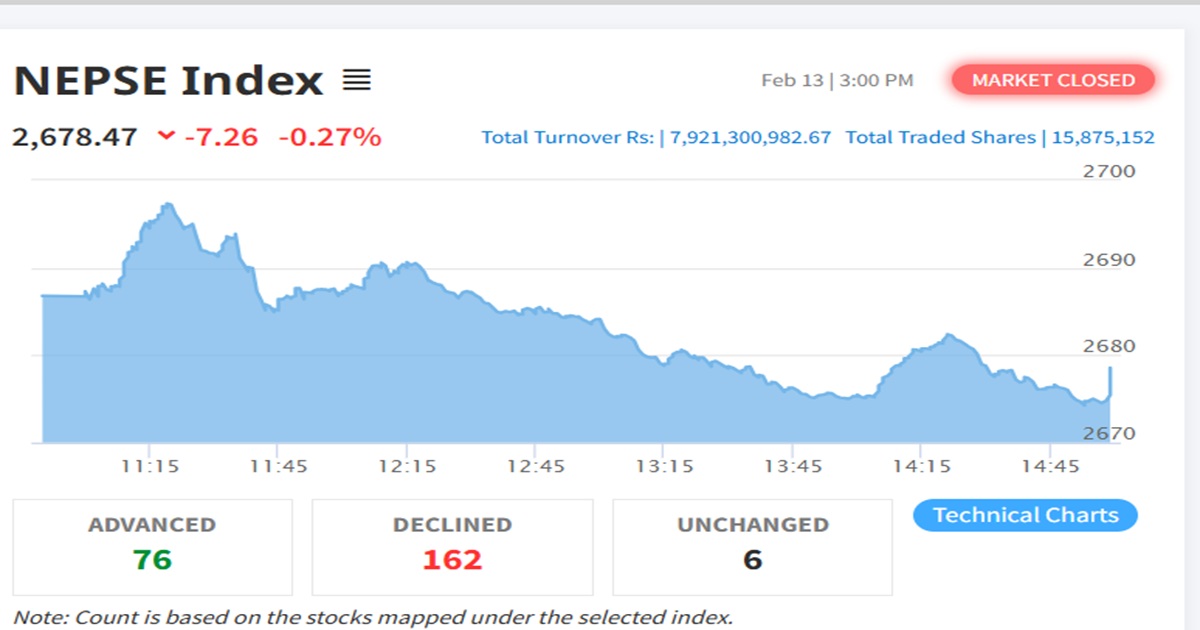Click the chart's highest peak after 11:15
This screenshot has height=630, width=1200.
pos(167,205)
